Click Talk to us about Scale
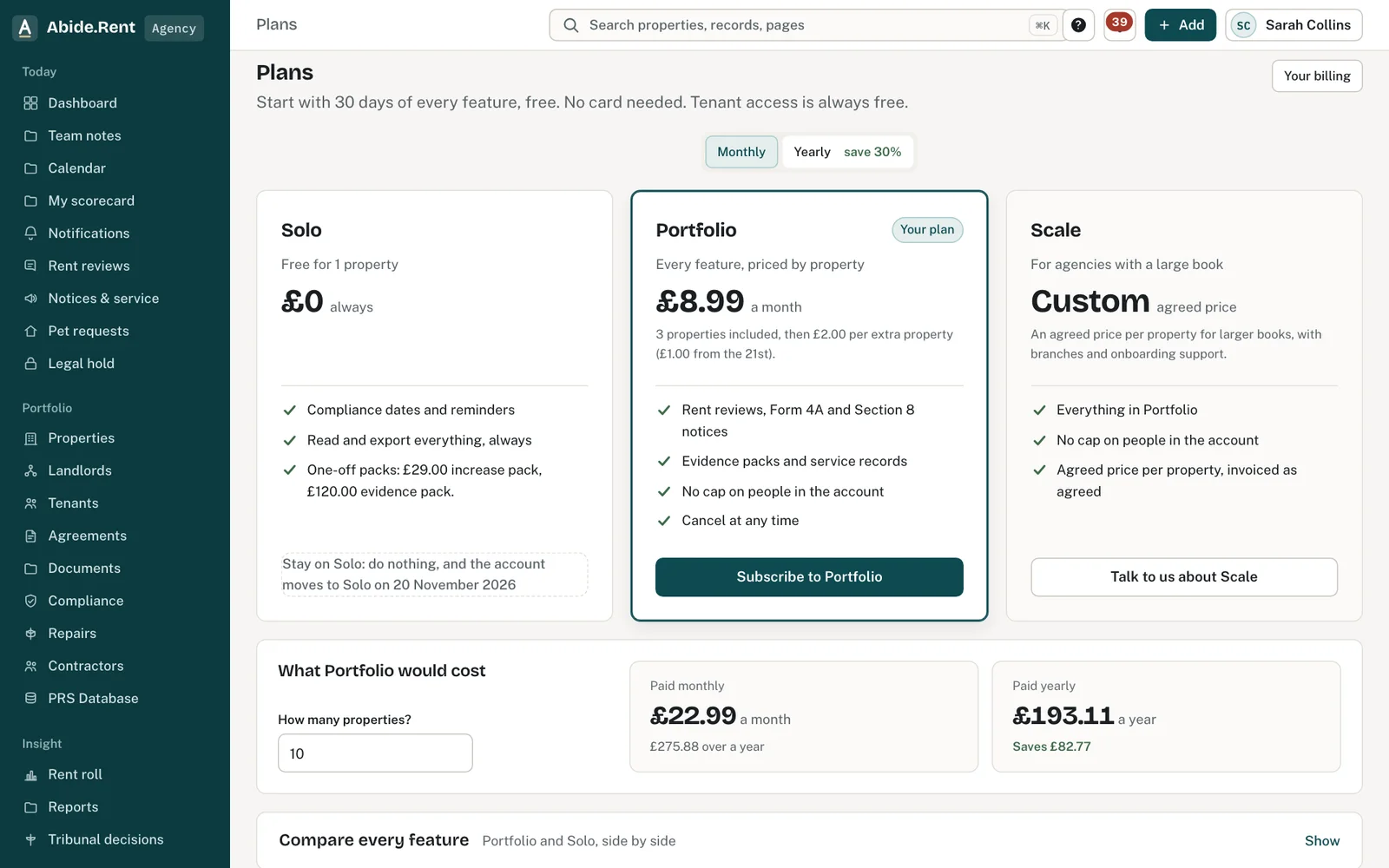Screen dimensions: 1389x868 tap(1184, 577)
